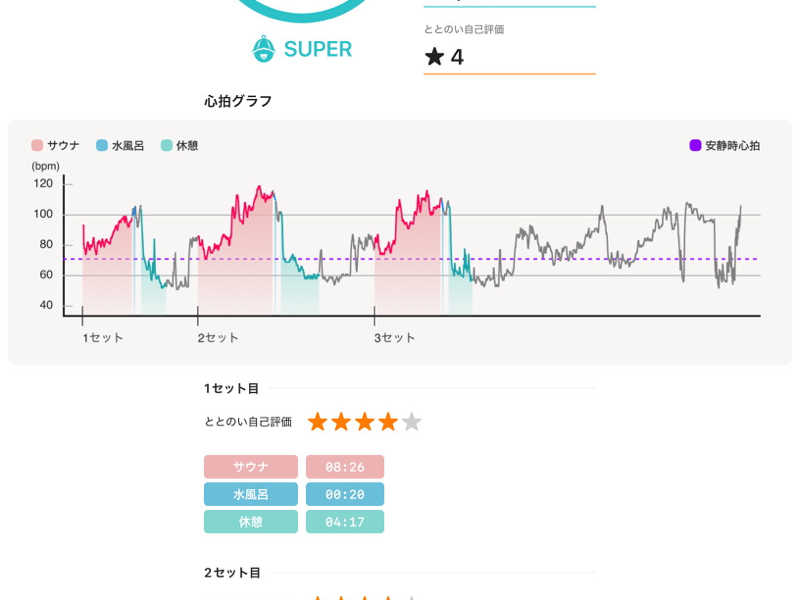Click the first orange star in set 1 rating
The image size is (800, 600).
pyautogui.click(x=318, y=421)
